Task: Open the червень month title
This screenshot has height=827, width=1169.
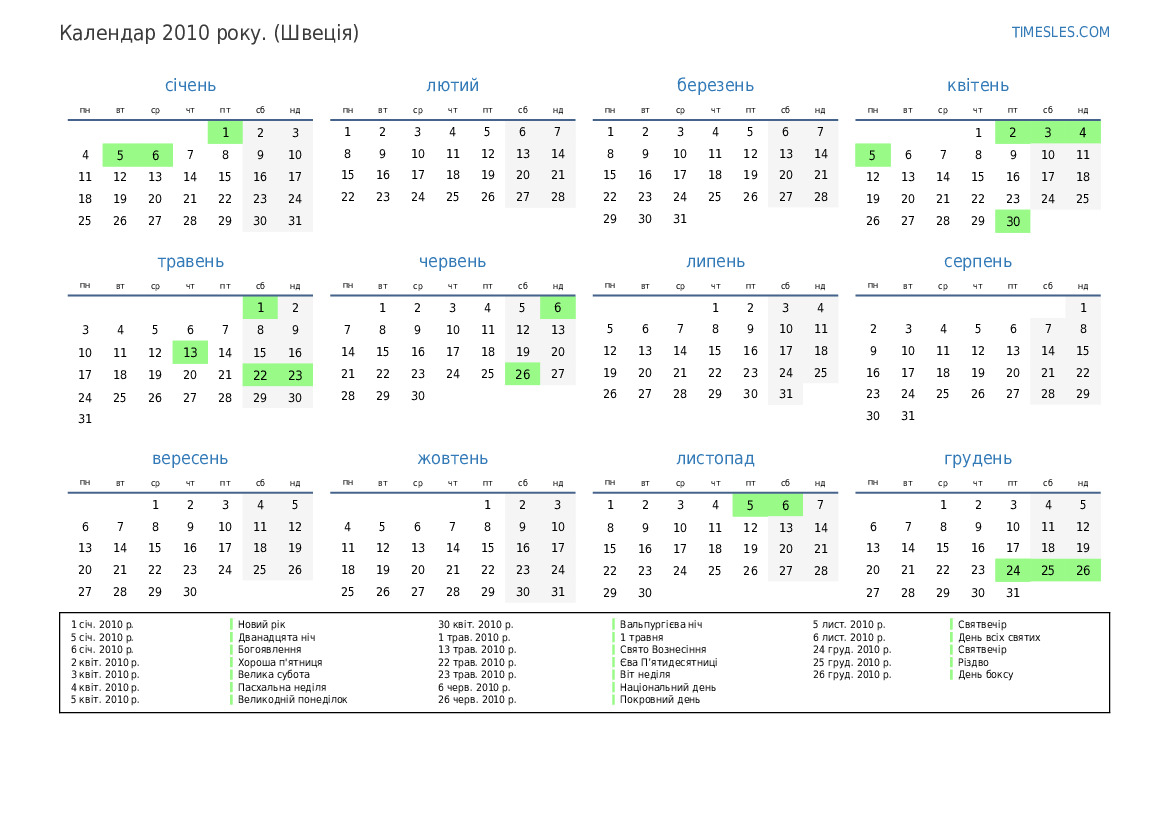Action: tap(452, 262)
